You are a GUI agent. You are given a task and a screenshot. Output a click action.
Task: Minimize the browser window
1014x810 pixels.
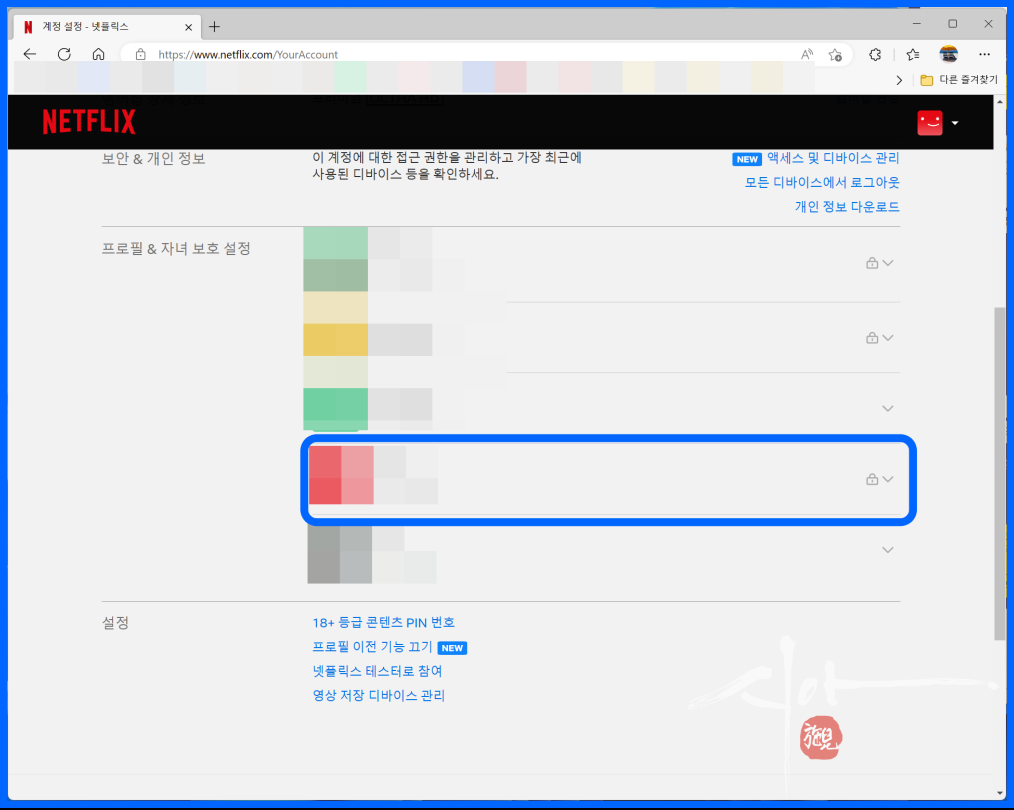(916, 24)
